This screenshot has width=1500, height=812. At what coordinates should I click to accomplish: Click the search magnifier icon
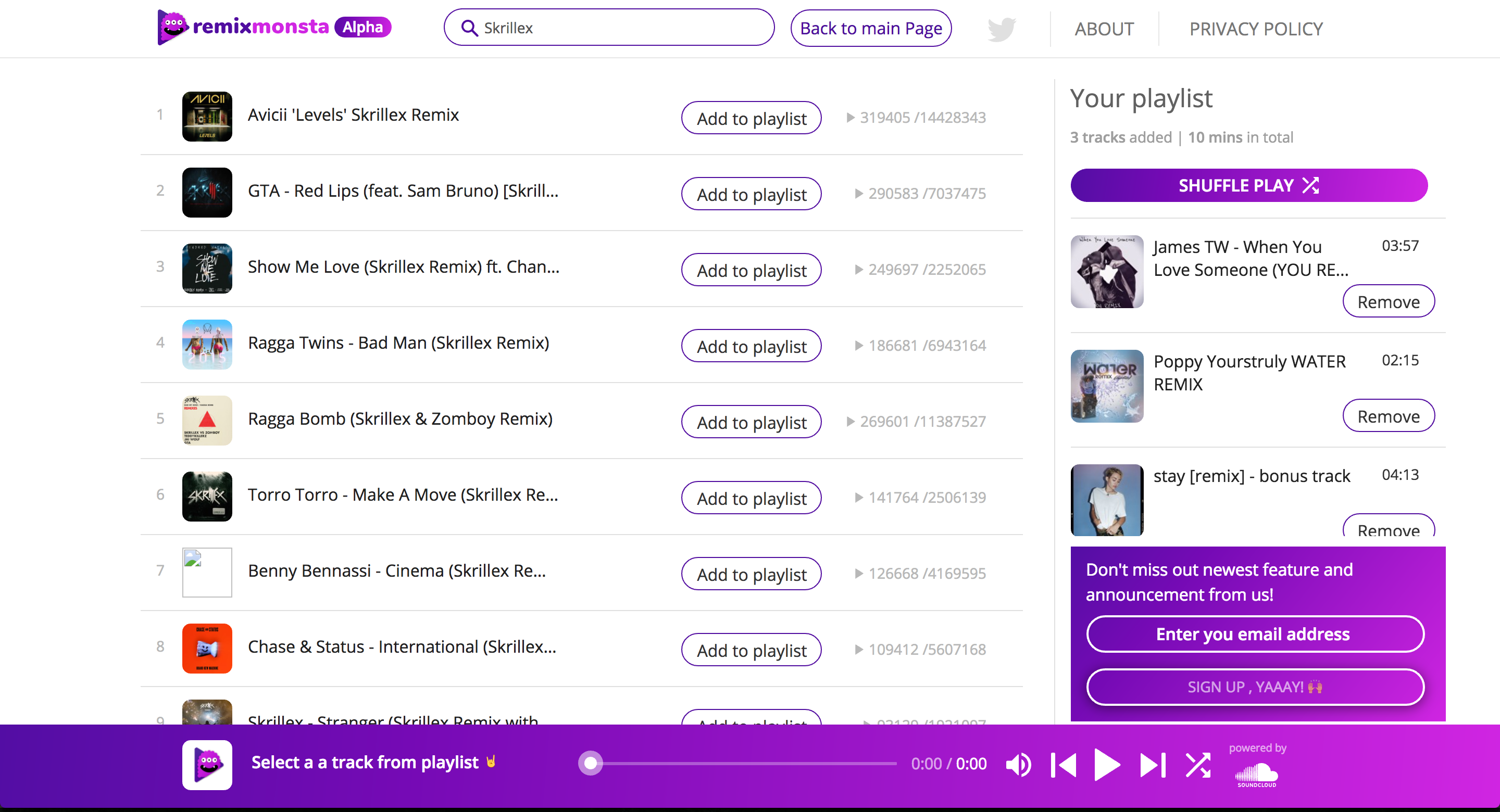click(469, 28)
